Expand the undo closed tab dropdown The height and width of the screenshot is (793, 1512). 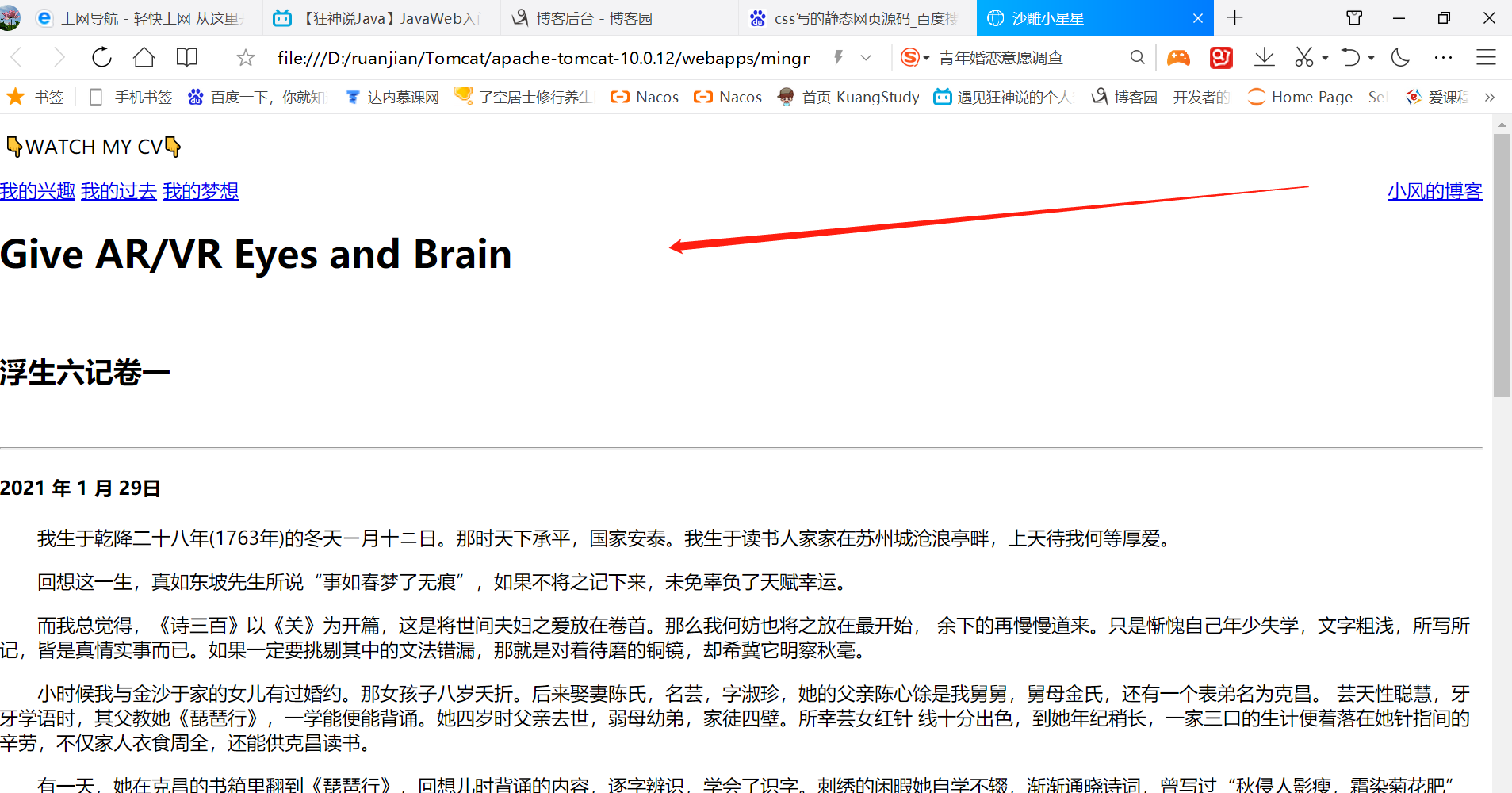point(1372,58)
